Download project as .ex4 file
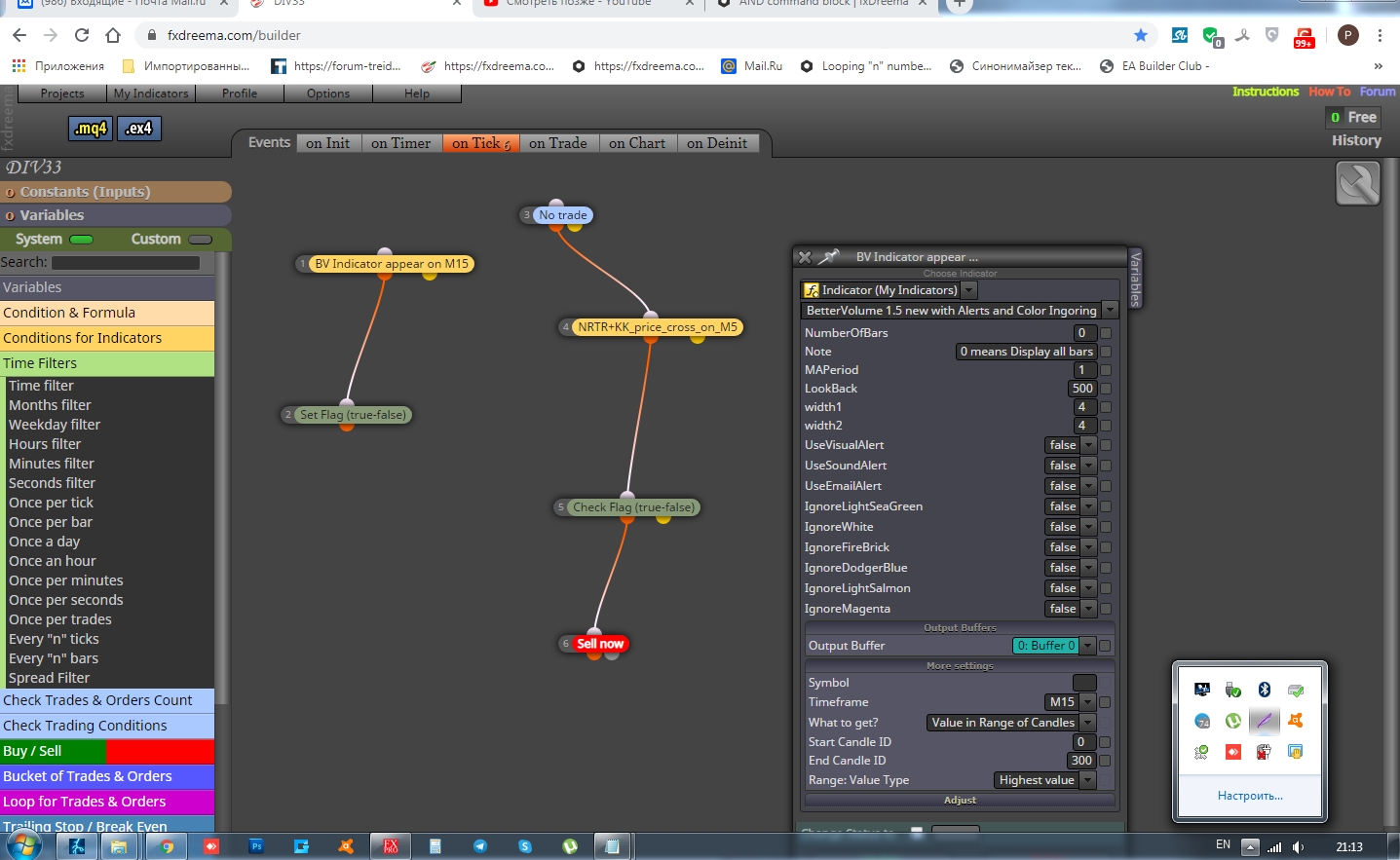Screen dimensions: 1400x860 [138, 129]
